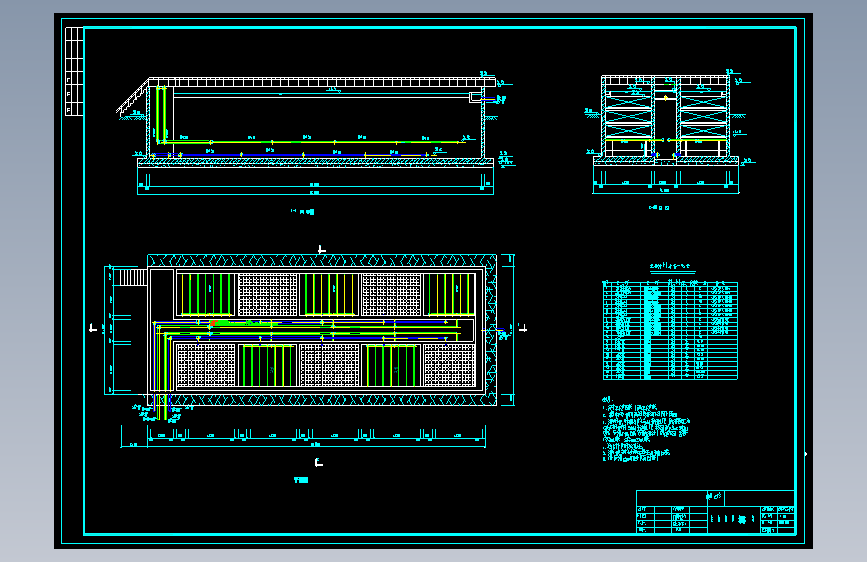This screenshot has height=562, width=867.
Task: Click the title block in drawing corner
Action: (715, 512)
